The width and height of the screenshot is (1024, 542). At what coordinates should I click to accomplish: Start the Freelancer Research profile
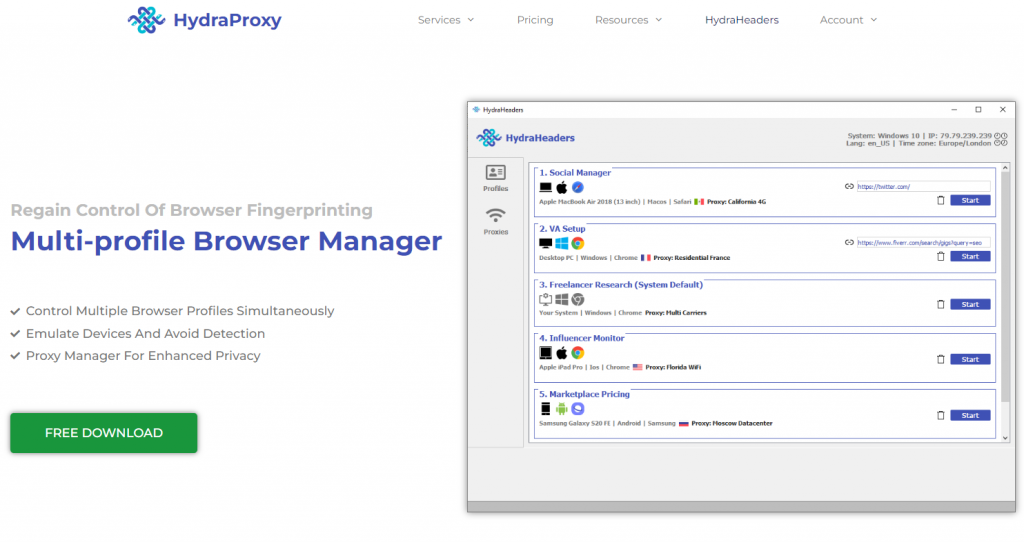click(970, 304)
